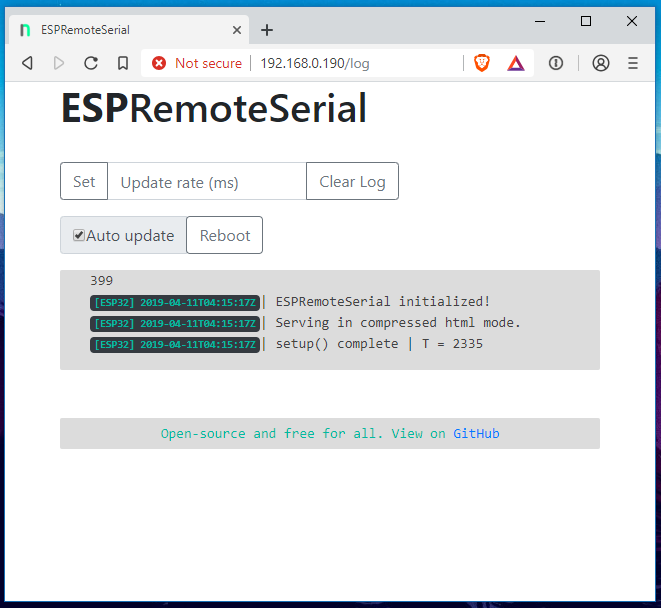Click the circular info extension icon
The height and width of the screenshot is (608, 661).
click(556, 63)
